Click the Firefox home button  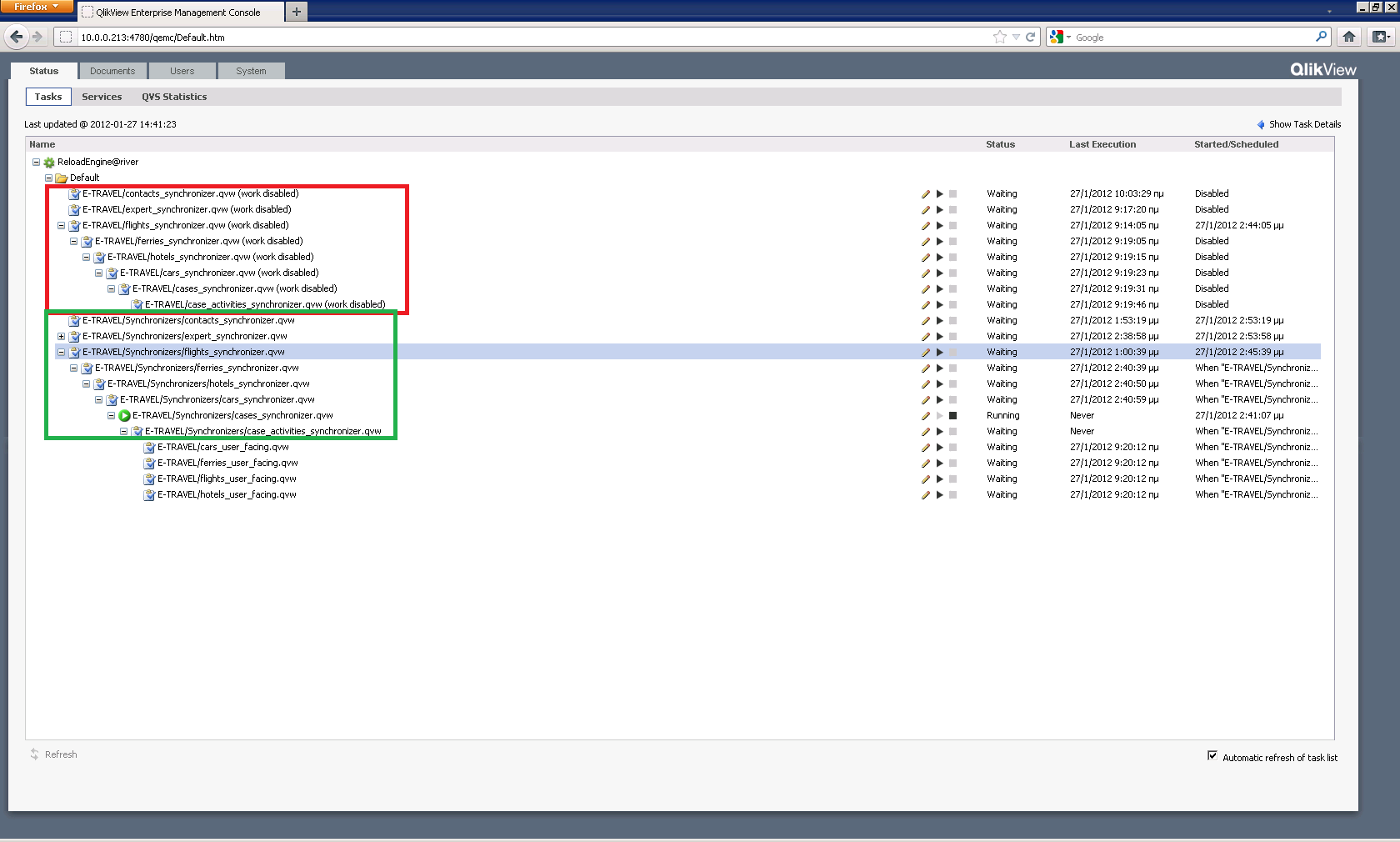point(1349,37)
